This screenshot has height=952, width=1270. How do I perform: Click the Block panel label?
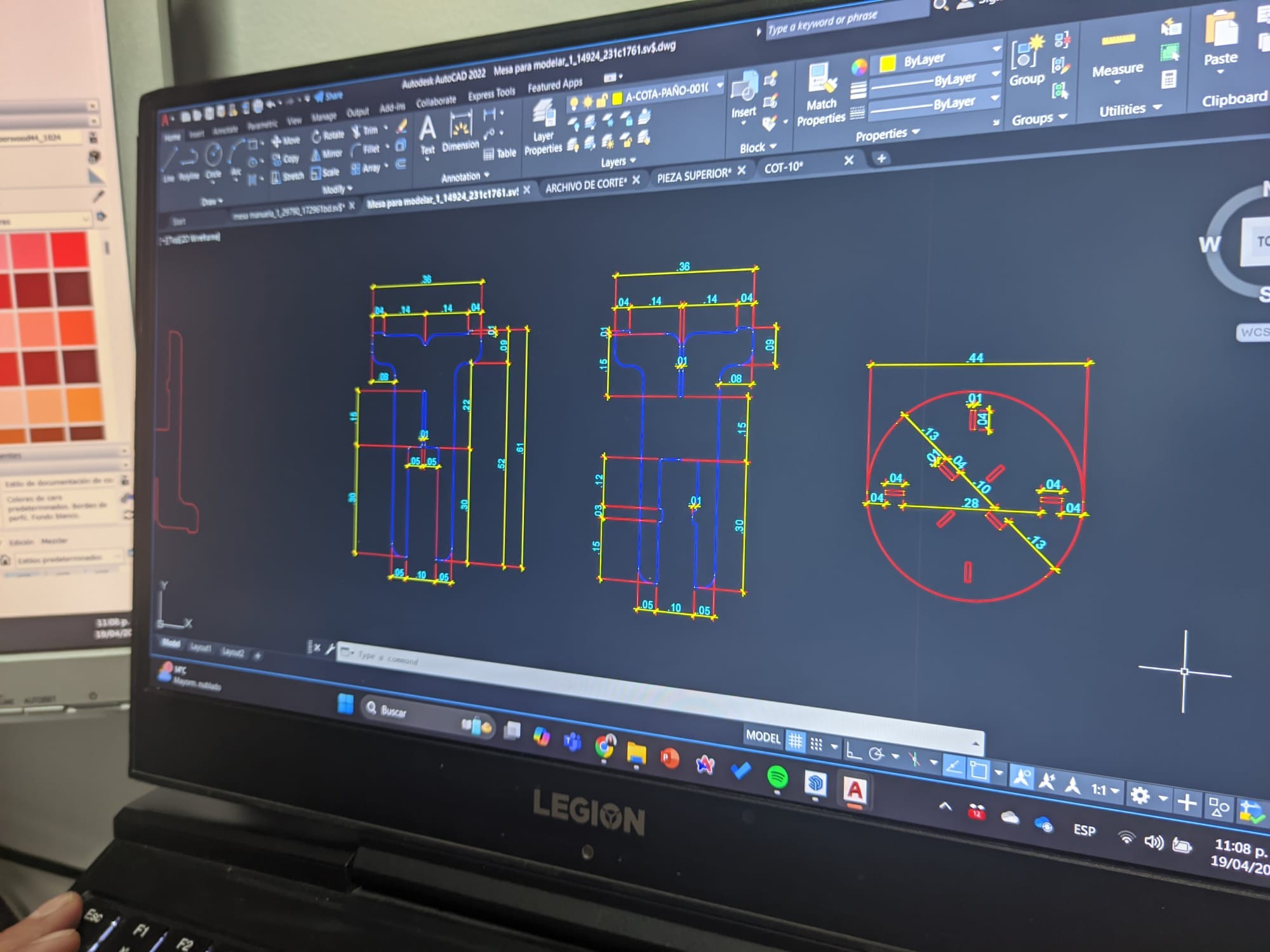pyautogui.click(x=758, y=147)
